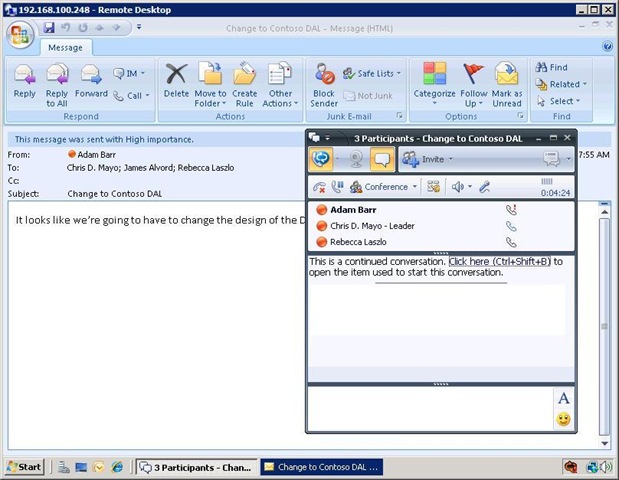Mark the message as Unread
The width and height of the screenshot is (619, 480).
[507, 85]
